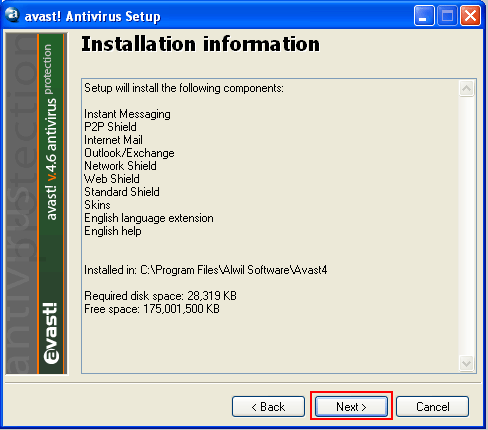Viewport: 488px width, 430px height.
Task: Click the 'Outlook/Exchange' component line
Action: pyautogui.click(x=129, y=153)
